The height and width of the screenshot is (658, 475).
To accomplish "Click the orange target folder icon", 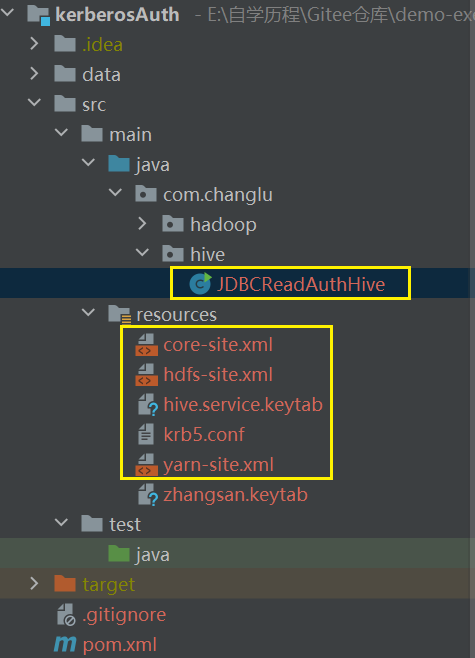I will point(65,584).
